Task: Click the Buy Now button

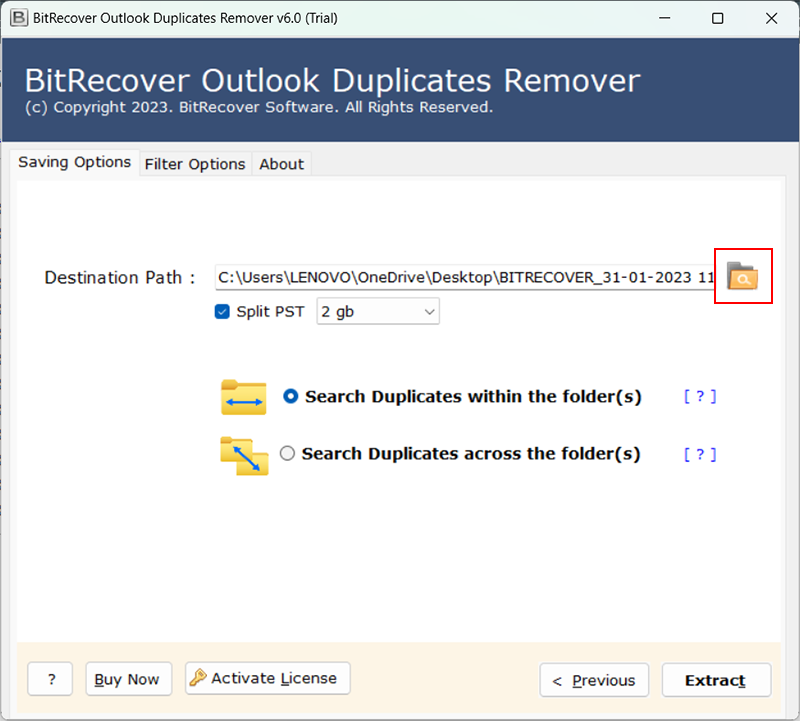Action: pyautogui.click(x=127, y=679)
